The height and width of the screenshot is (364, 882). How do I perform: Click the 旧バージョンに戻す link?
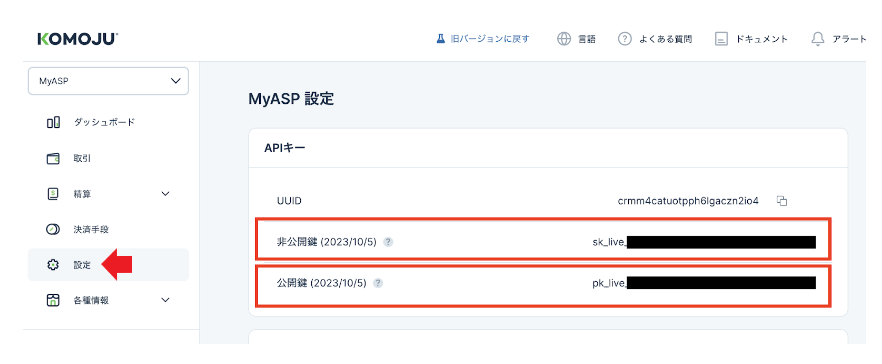click(x=483, y=39)
